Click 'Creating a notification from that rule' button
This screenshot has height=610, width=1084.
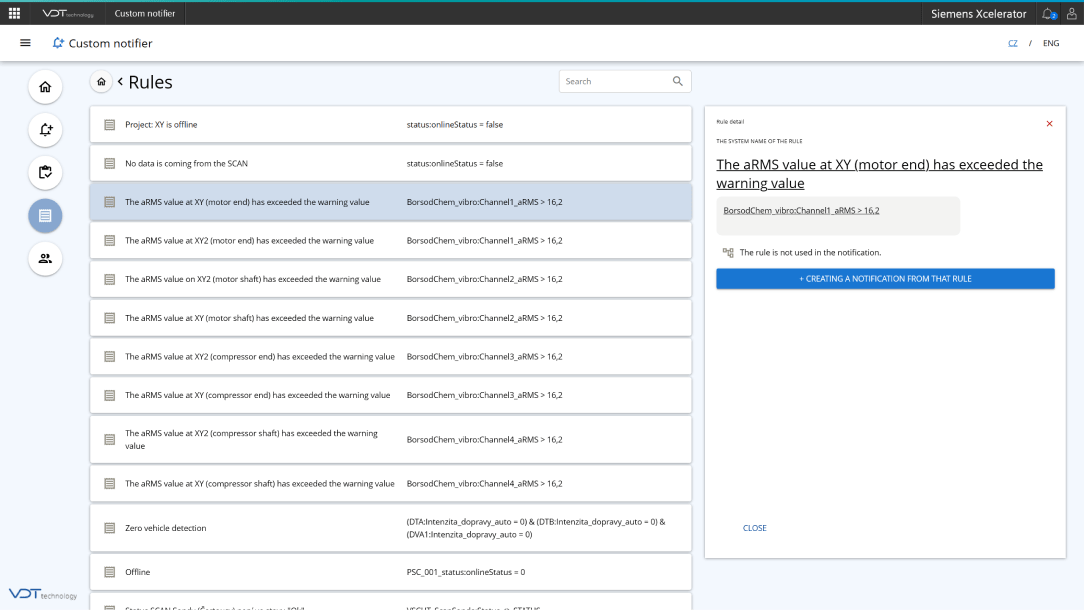click(x=886, y=279)
